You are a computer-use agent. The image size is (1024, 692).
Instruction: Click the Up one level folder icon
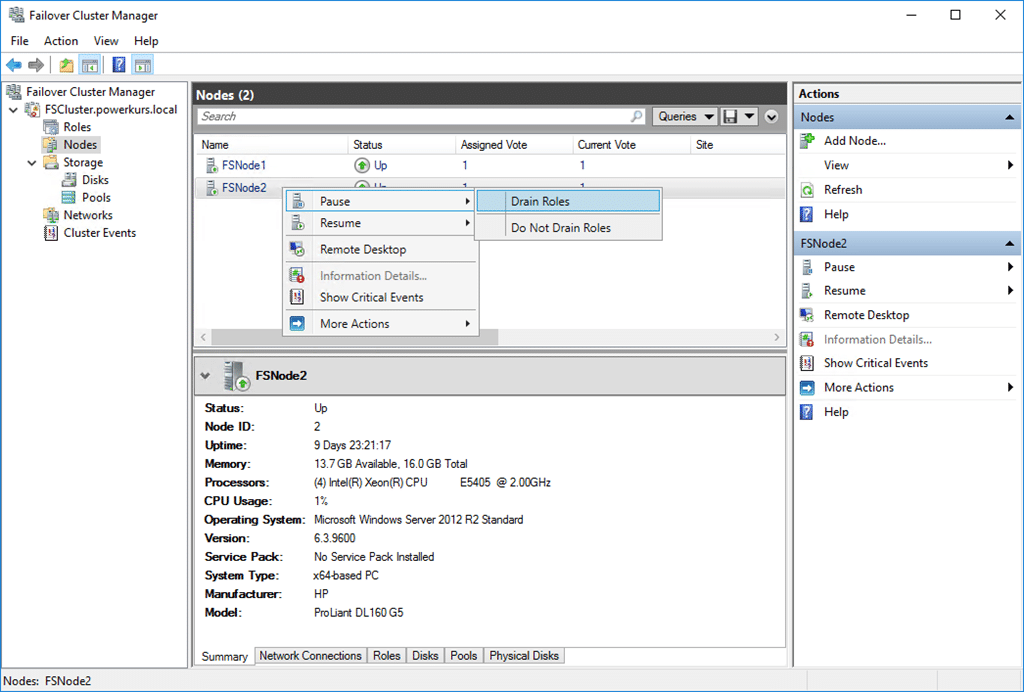[x=66, y=65]
